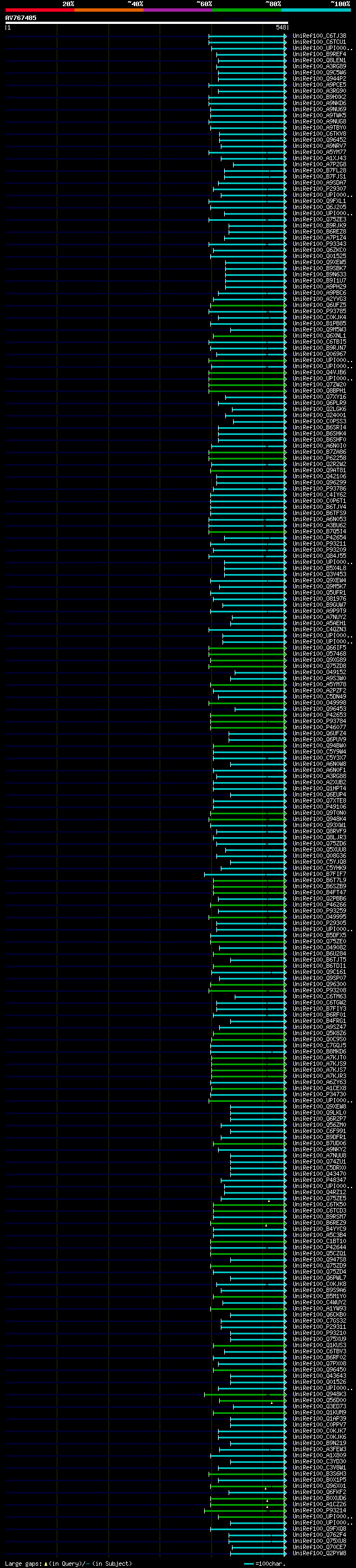356x1568 pixels.
Task: Select the UniRef100_Q56D00 label
Action: pos(319,1400)
